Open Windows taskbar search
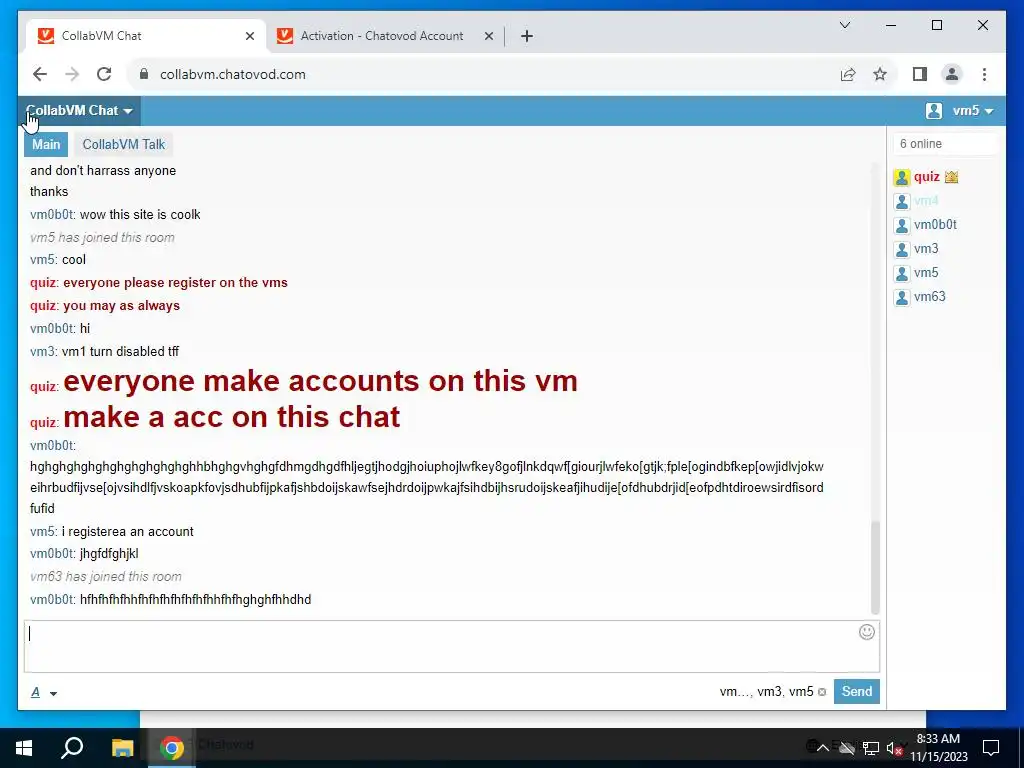 point(72,748)
